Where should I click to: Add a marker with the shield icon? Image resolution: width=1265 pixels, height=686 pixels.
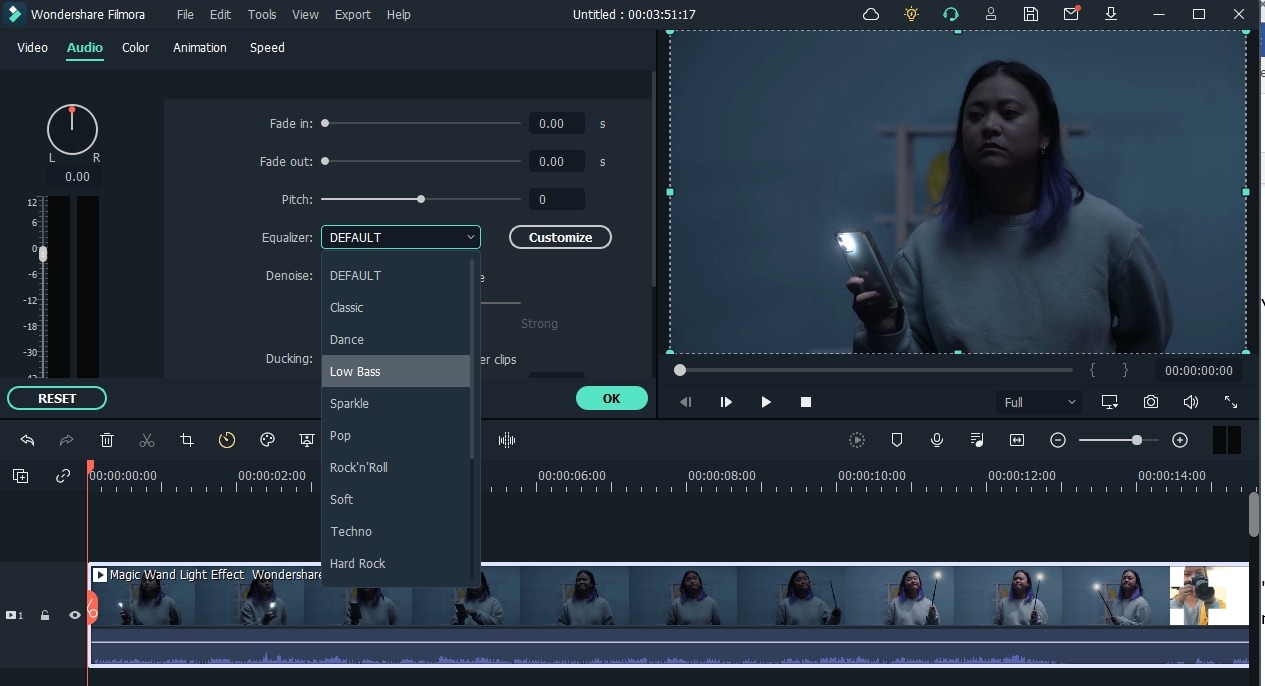coord(897,440)
